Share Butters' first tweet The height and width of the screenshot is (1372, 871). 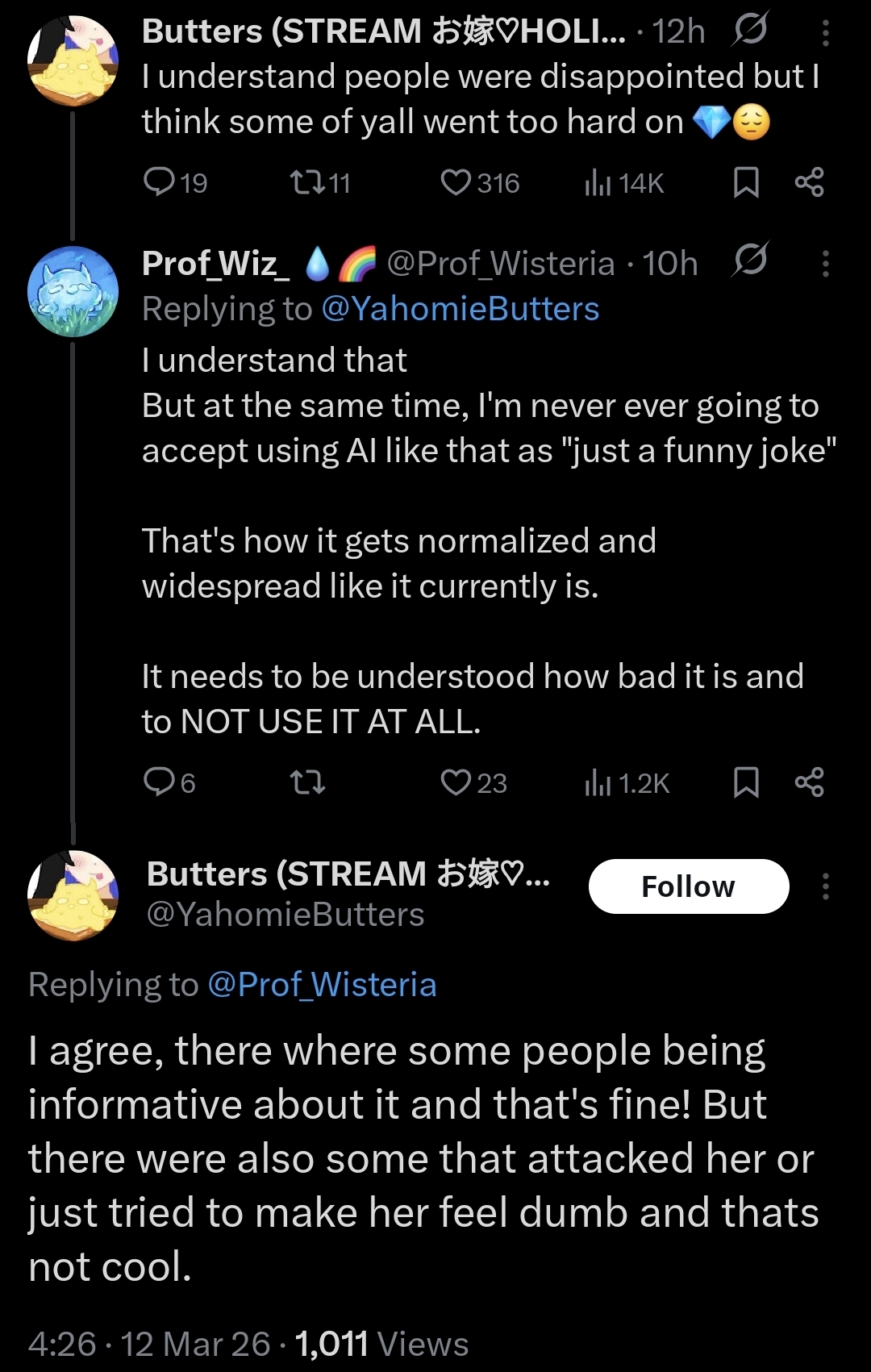click(x=809, y=182)
